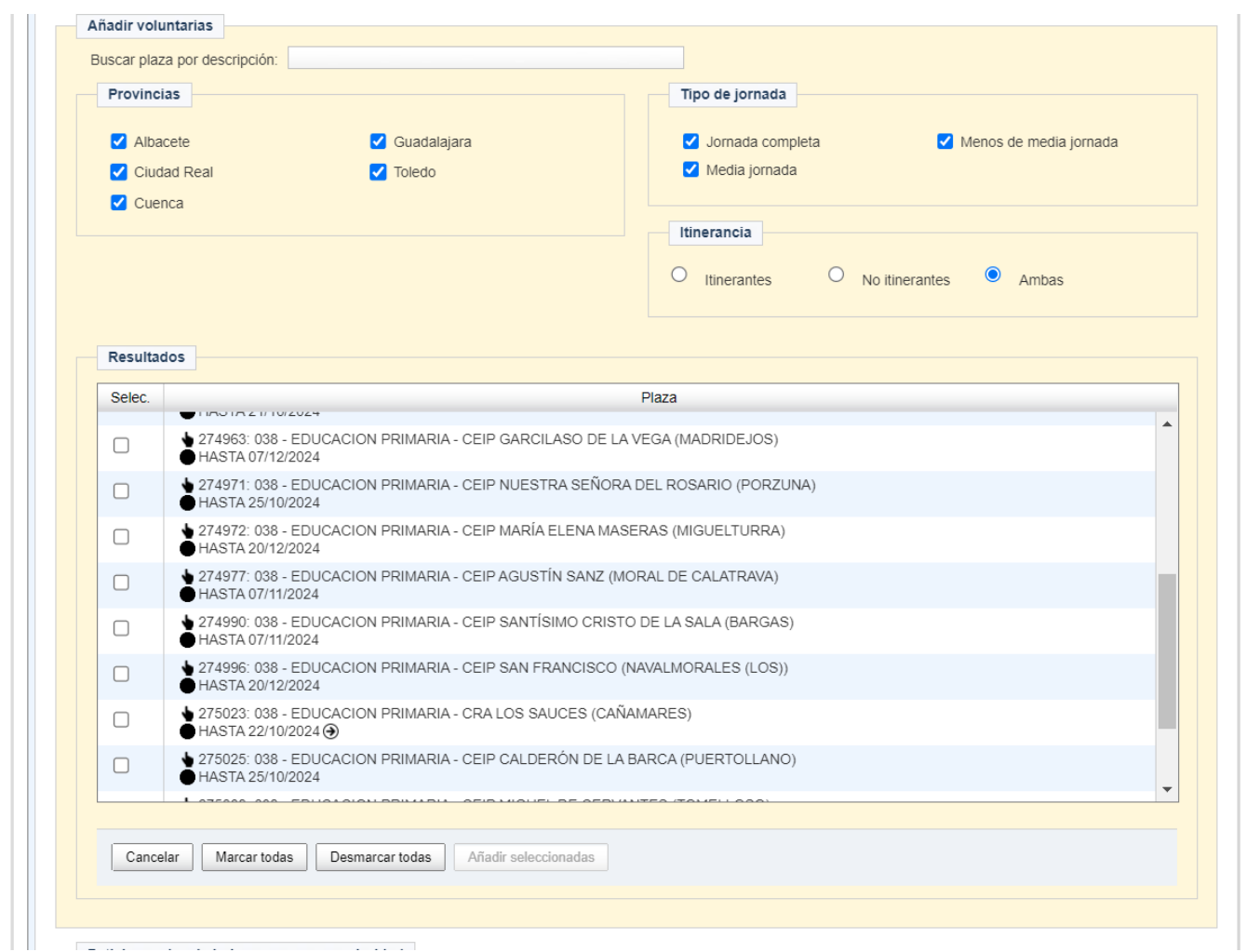Toggle the Guadalajara province checkbox

point(378,141)
